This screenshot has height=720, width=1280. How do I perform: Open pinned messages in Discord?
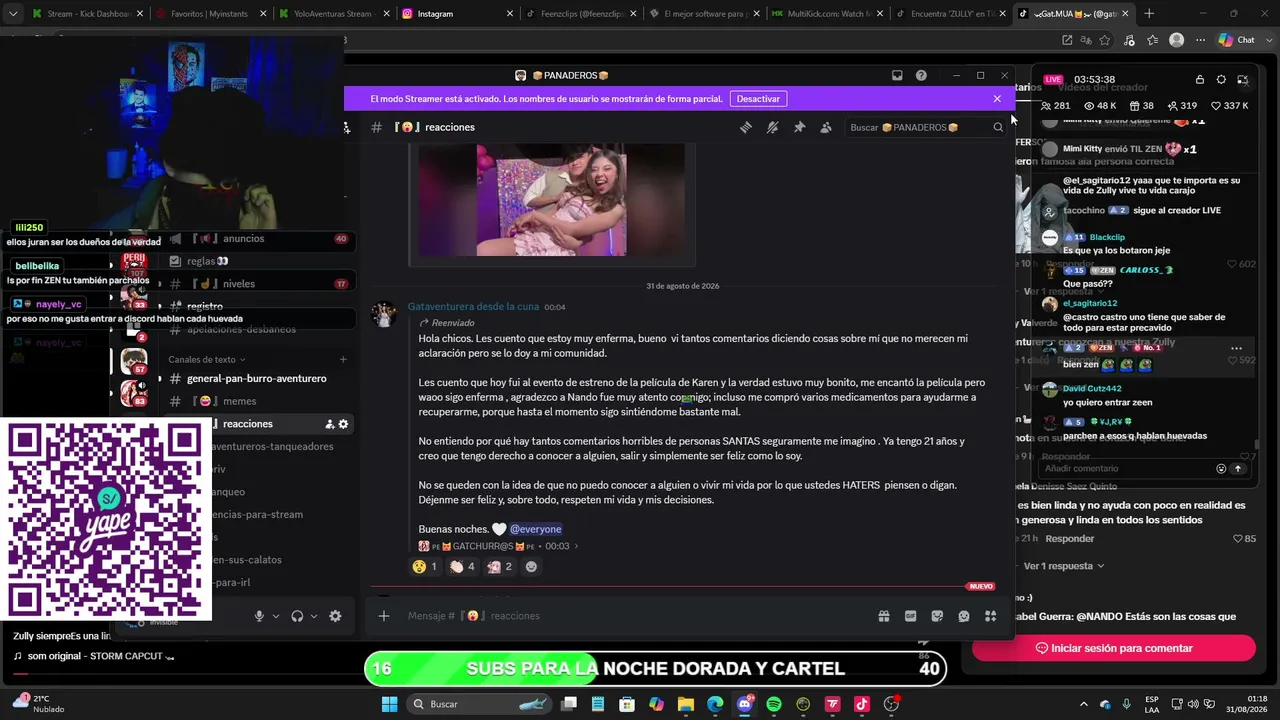[x=799, y=127]
